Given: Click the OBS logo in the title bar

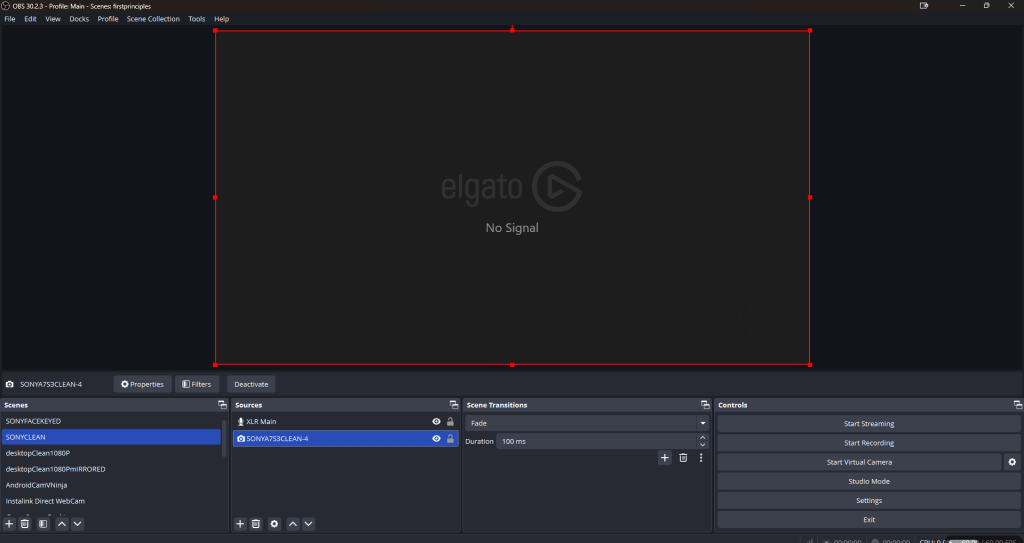Looking at the screenshot, I should [5, 6].
